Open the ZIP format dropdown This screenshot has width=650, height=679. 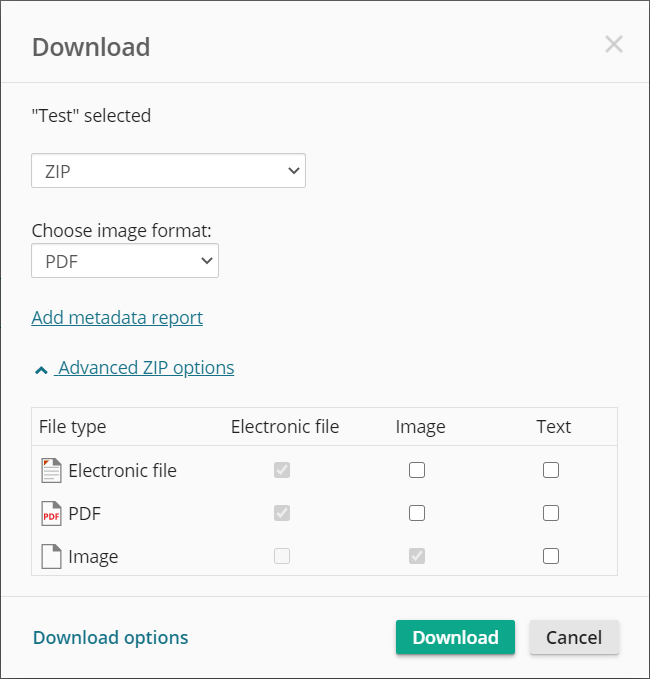(168, 171)
